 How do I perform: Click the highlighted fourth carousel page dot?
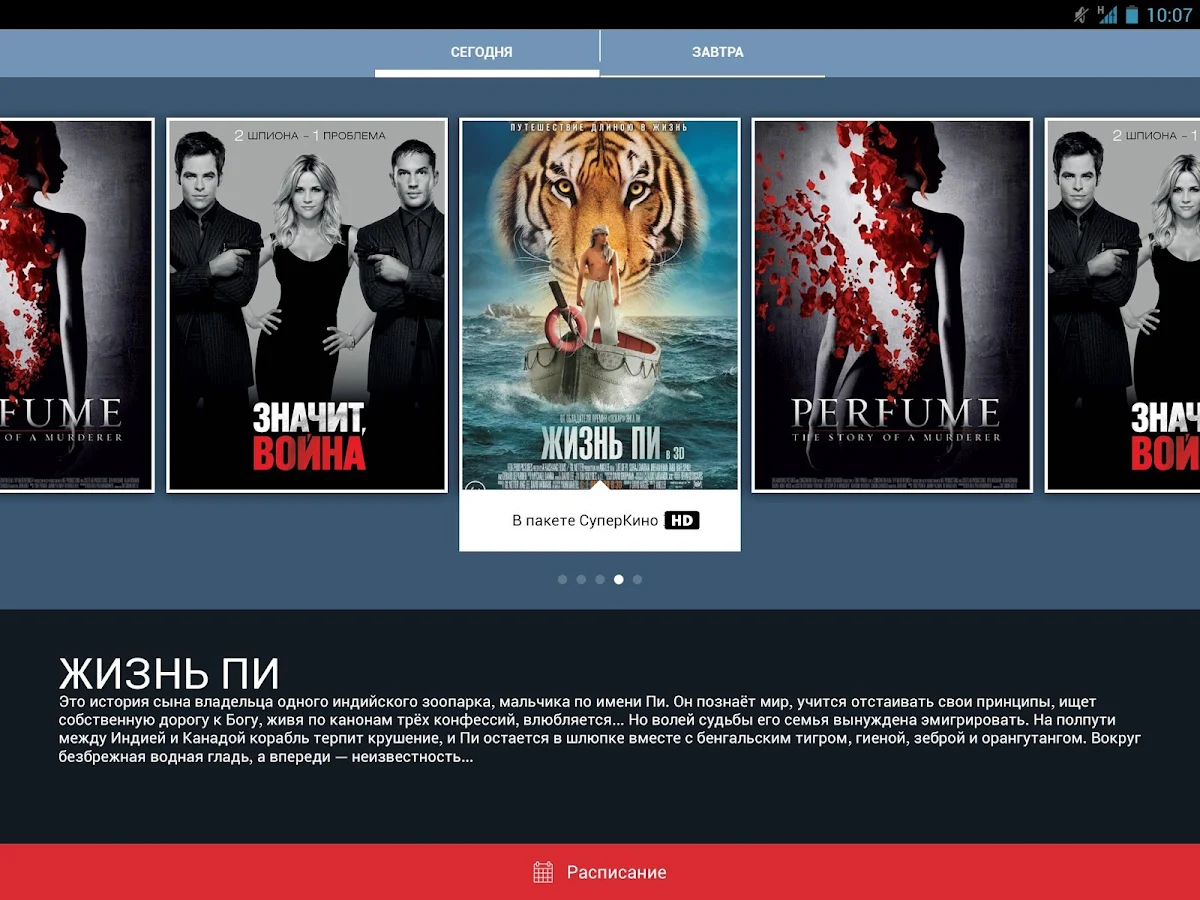(x=619, y=579)
